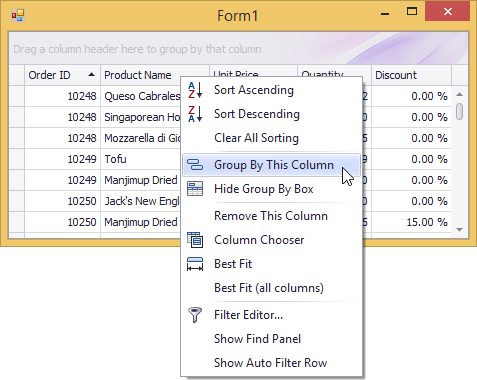
Task: Click the Sort Ascending A-Z icon
Action: (195, 90)
